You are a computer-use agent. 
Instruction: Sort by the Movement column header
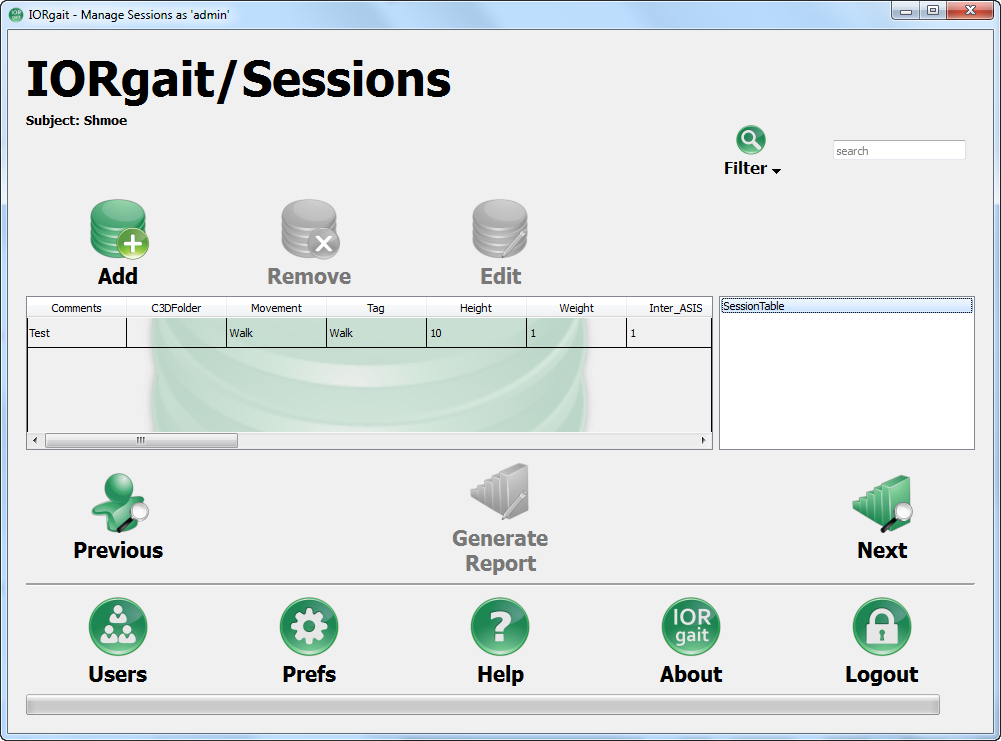[x=276, y=308]
